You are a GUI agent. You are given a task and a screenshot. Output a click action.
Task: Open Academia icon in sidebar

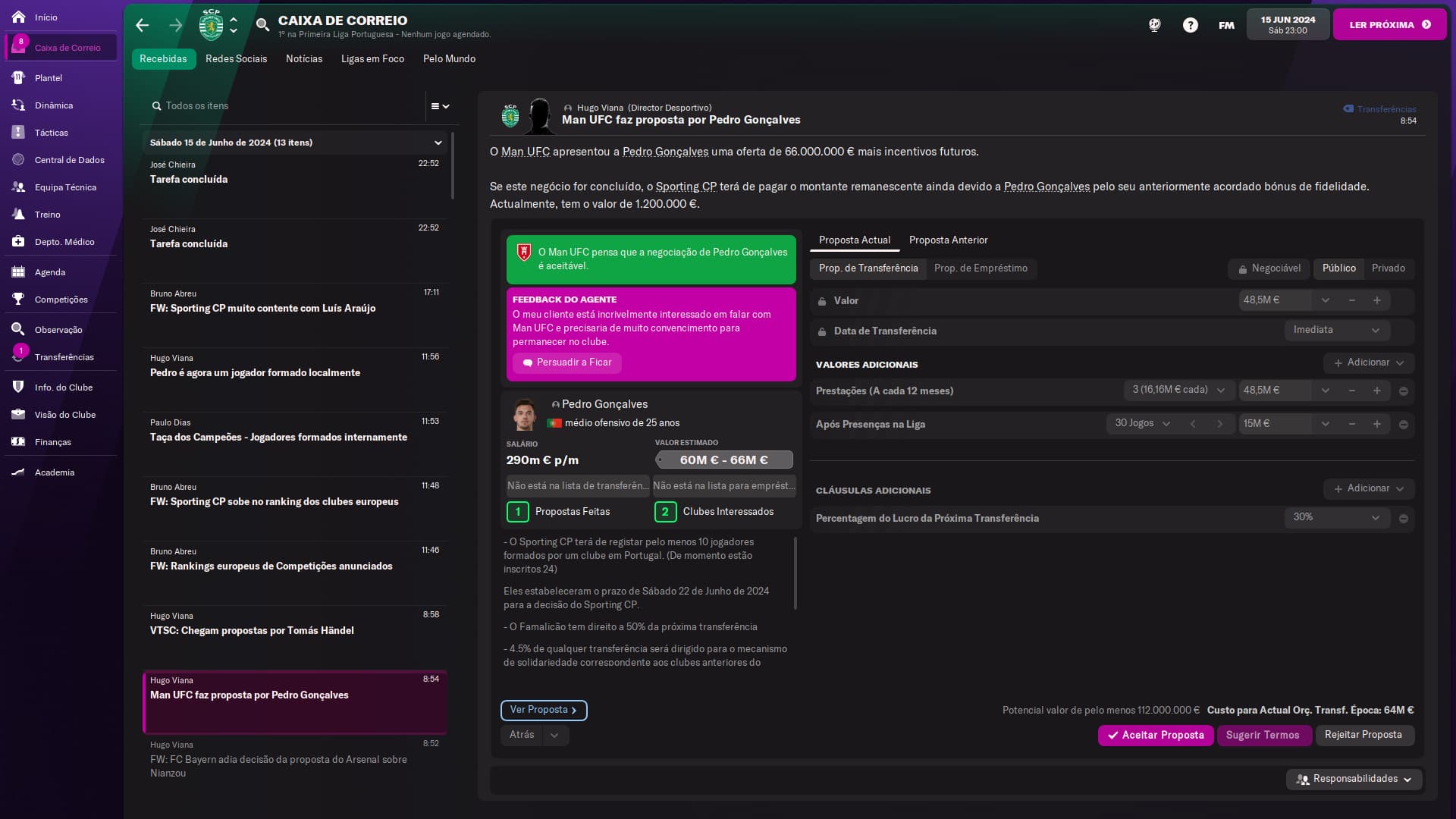click(x=18, y=472)
